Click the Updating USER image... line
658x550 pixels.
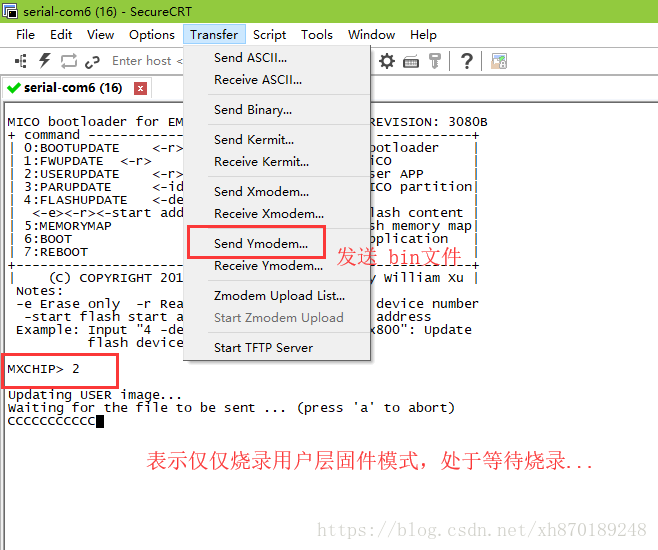tap(94, 395)
